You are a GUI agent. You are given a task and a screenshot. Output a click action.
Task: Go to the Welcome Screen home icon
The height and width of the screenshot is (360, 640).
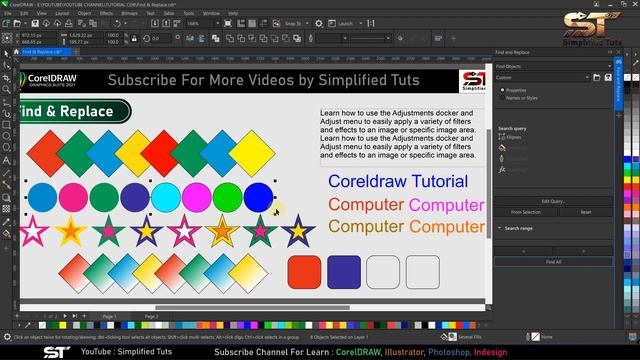click(x=16, y=52)
